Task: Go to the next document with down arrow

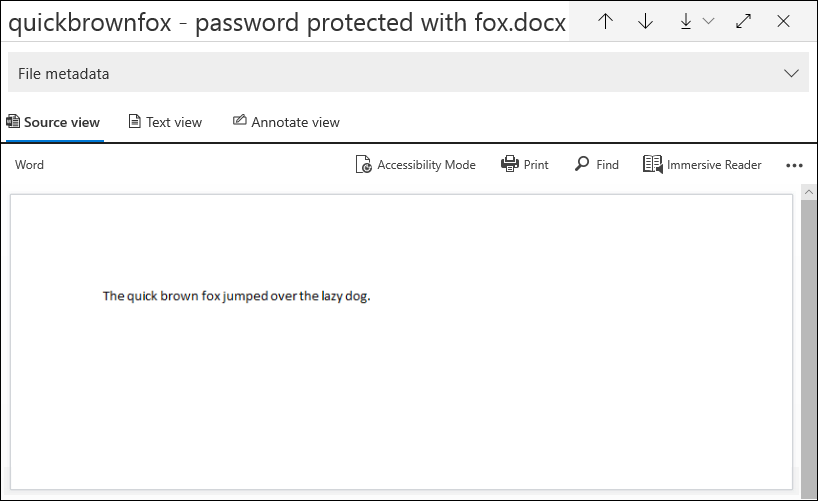Action: point(645,21)
